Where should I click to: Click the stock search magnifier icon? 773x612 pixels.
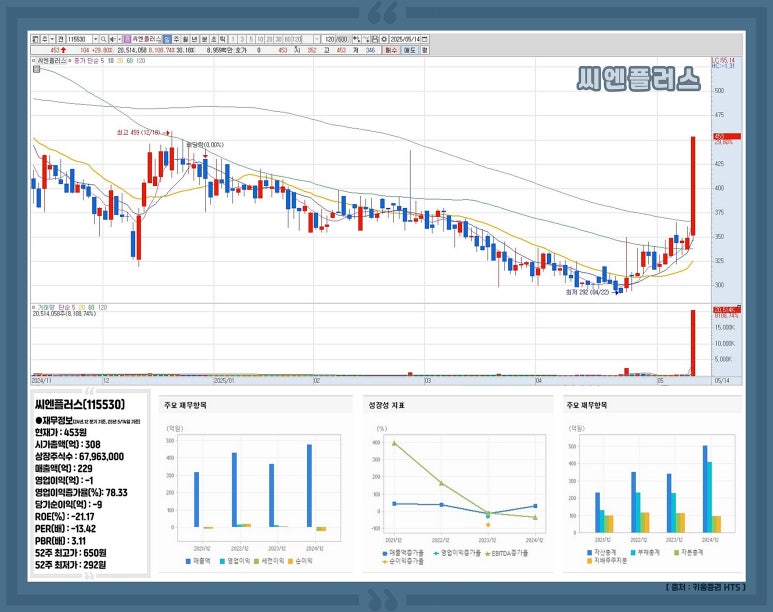tap(104, 39)
